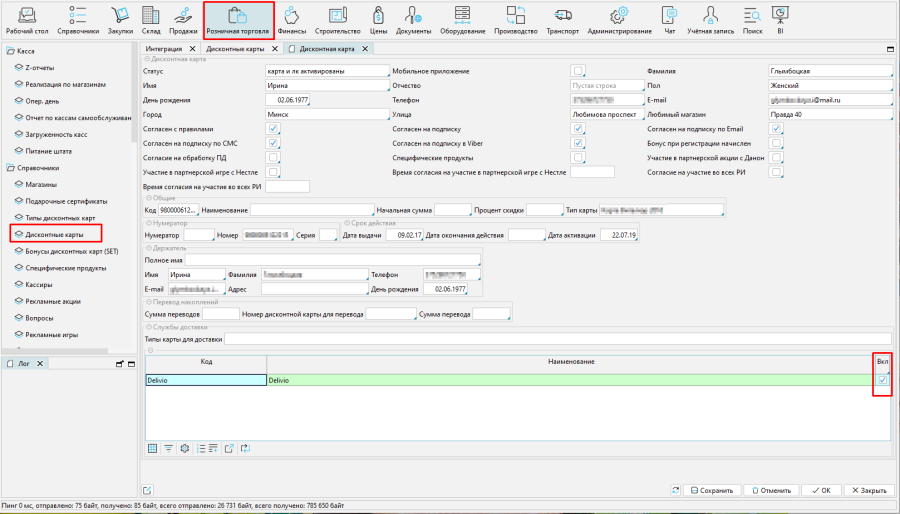Toggle the Вкл checkbox for Delivio
The image size is (900, 514).
pos(881,380)
